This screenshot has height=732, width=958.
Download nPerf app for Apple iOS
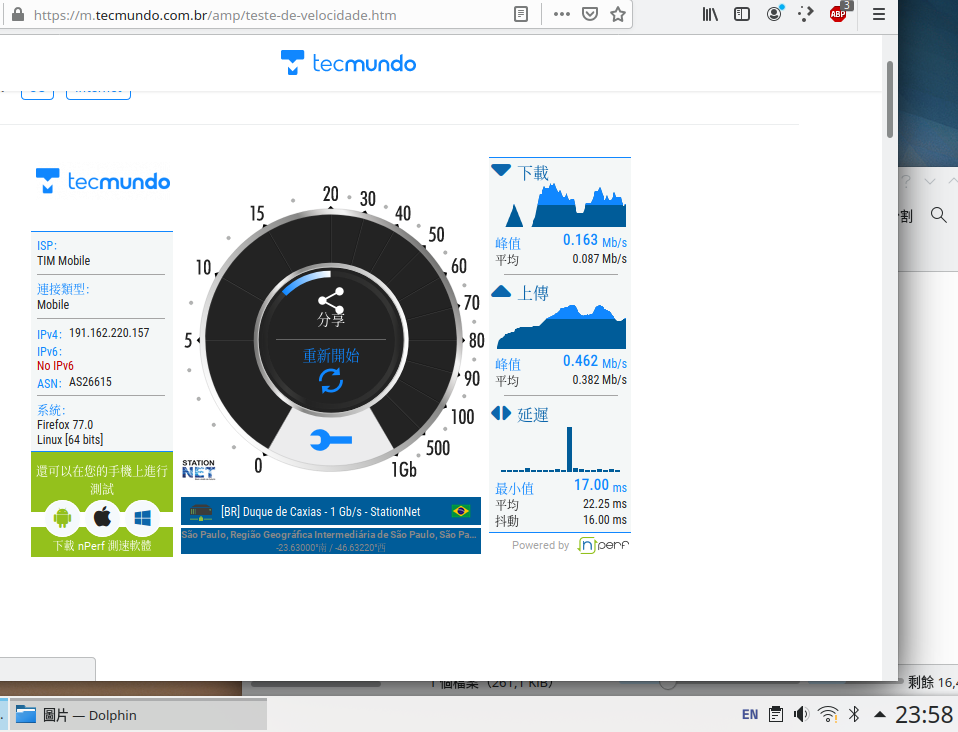click(x=102, y=518)
